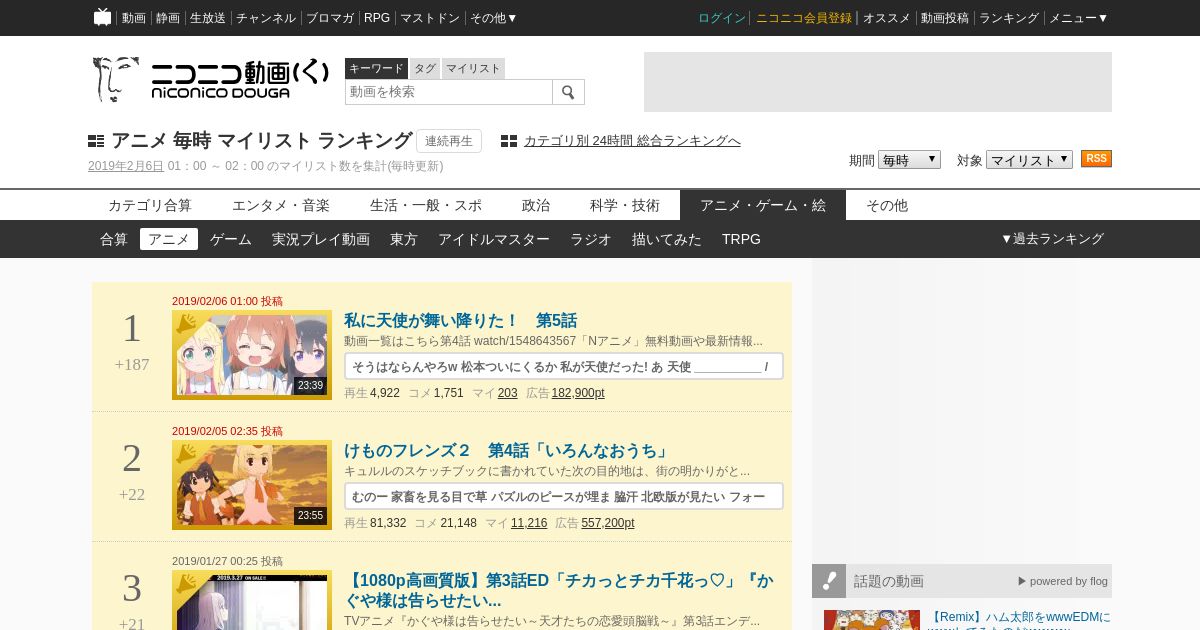Image resolution: width=1200 pixels, height=630 pixels.
Task: Open title 私に天使が舞い降りた！ 第5話
Action: click(x=460, y=321)
